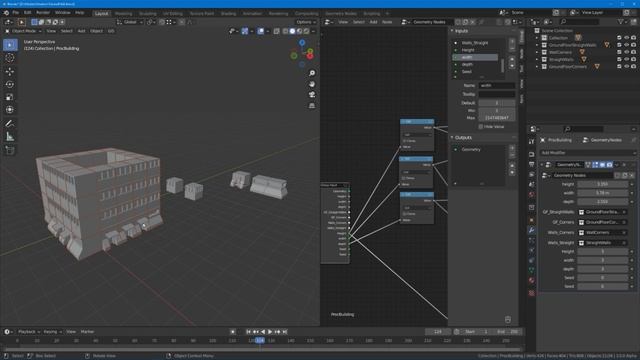
Task: Enable the Hide Value checkbox
Action: pyautogui.click(x=481, y=127)
